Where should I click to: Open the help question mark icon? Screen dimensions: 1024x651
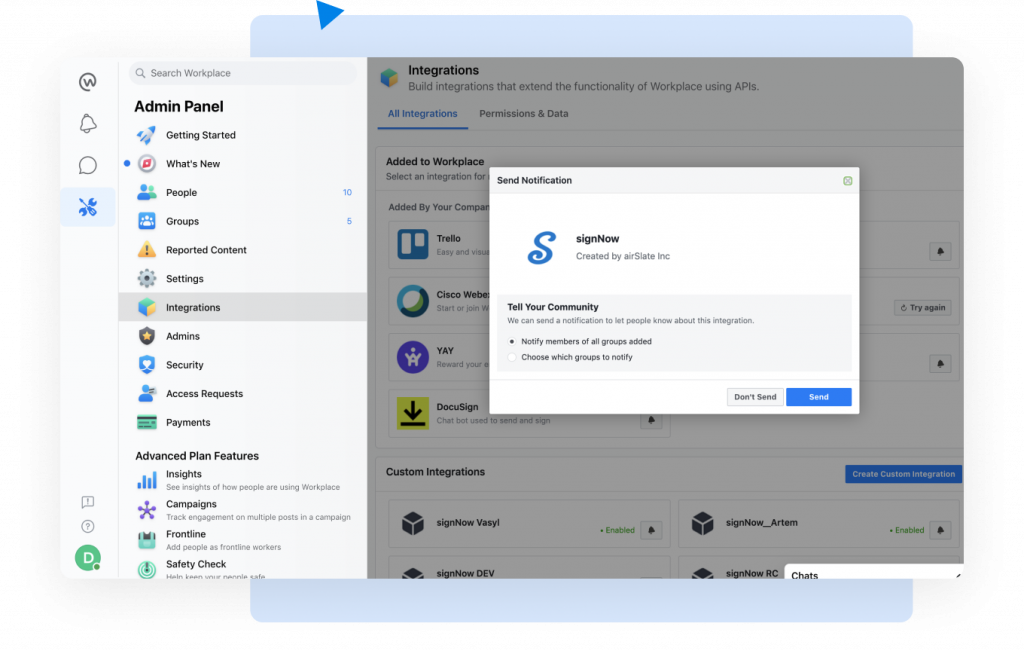(x=88, y=526)
